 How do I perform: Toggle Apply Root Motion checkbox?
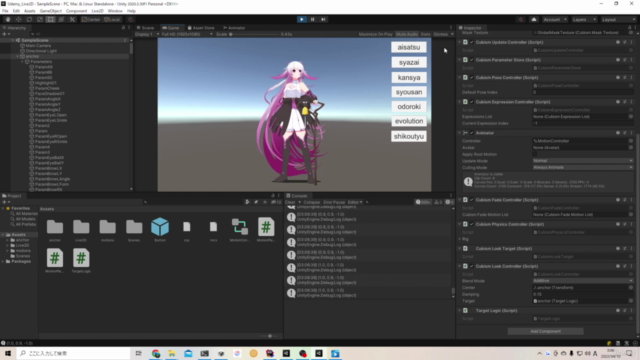(535, 154)
